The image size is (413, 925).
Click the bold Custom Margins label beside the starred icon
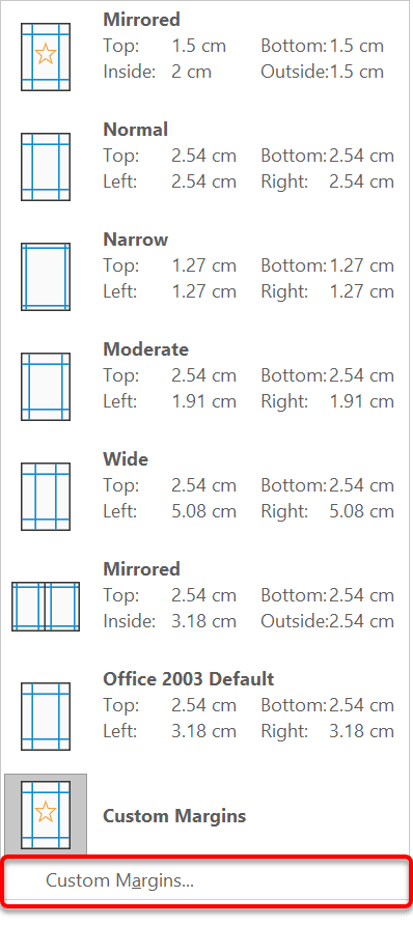pos(174,816)
